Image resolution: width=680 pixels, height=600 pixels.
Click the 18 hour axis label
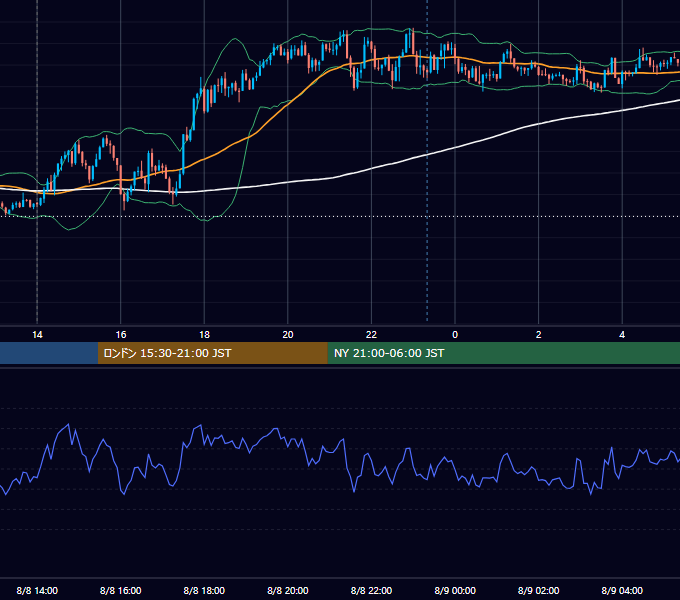[x=204, y=335]
